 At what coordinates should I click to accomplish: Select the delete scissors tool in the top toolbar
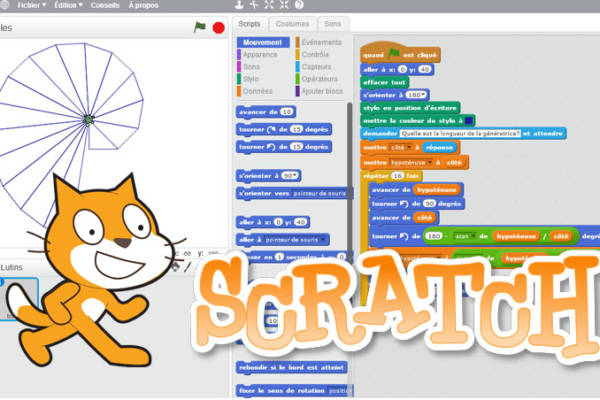pyautogui.click(x=254, y=5)
